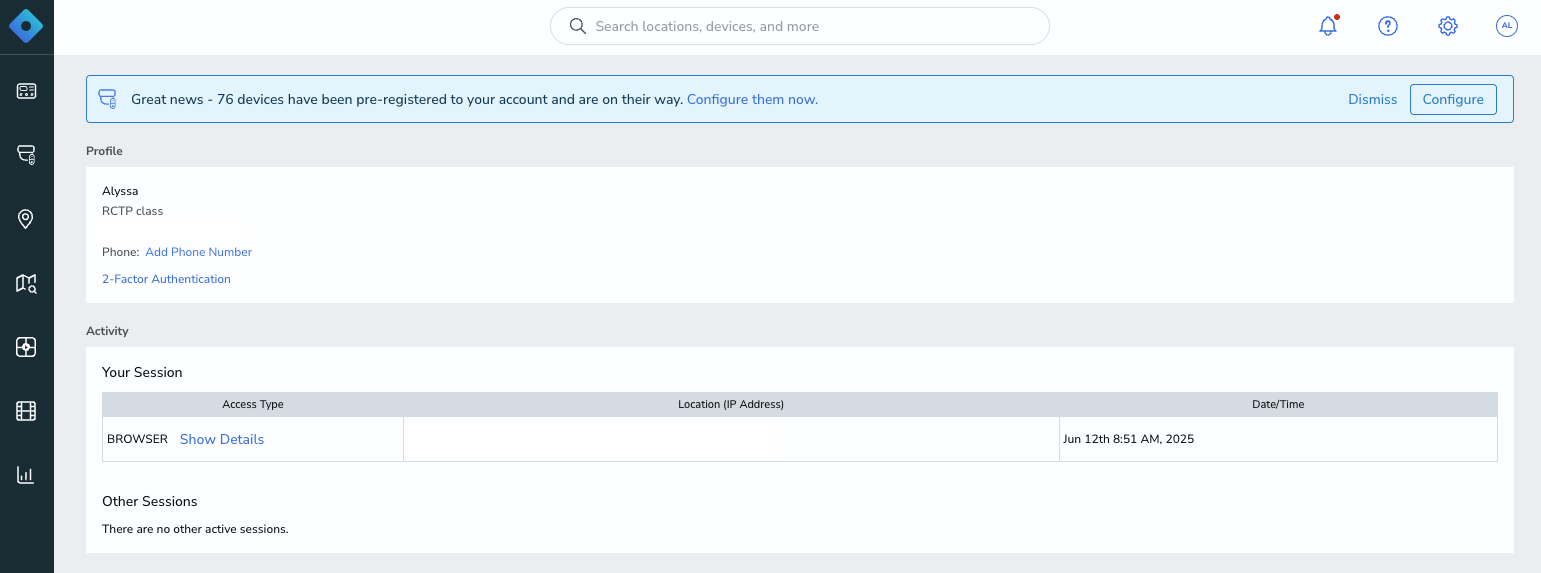
Task: Click the 'RCTP class' organization text
Action: click(132, 211)
